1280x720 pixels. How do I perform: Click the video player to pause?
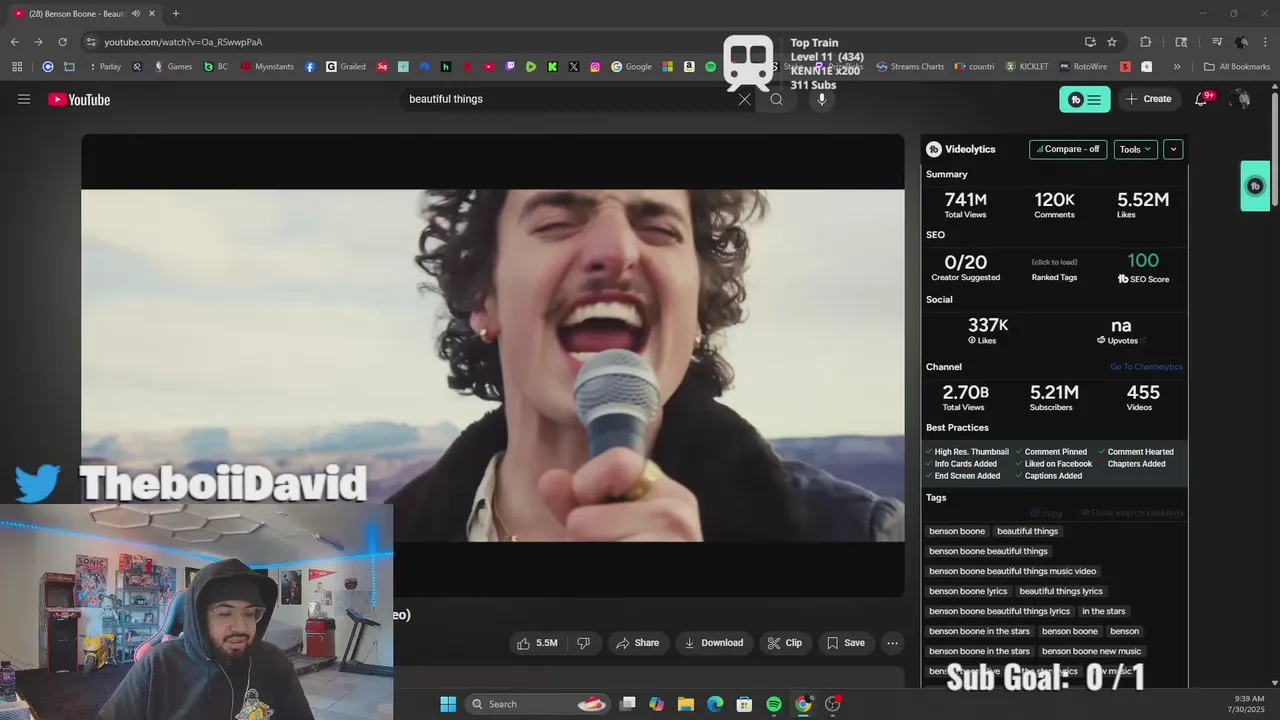(493, 365)
